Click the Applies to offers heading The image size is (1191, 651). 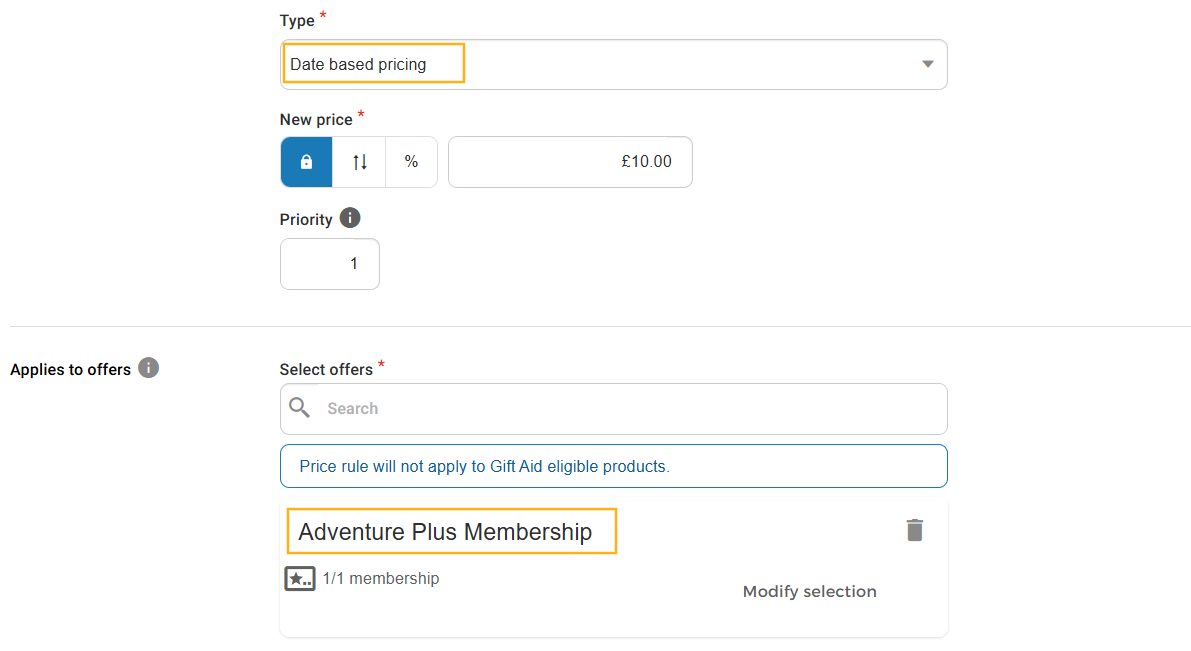click(71, 369)
